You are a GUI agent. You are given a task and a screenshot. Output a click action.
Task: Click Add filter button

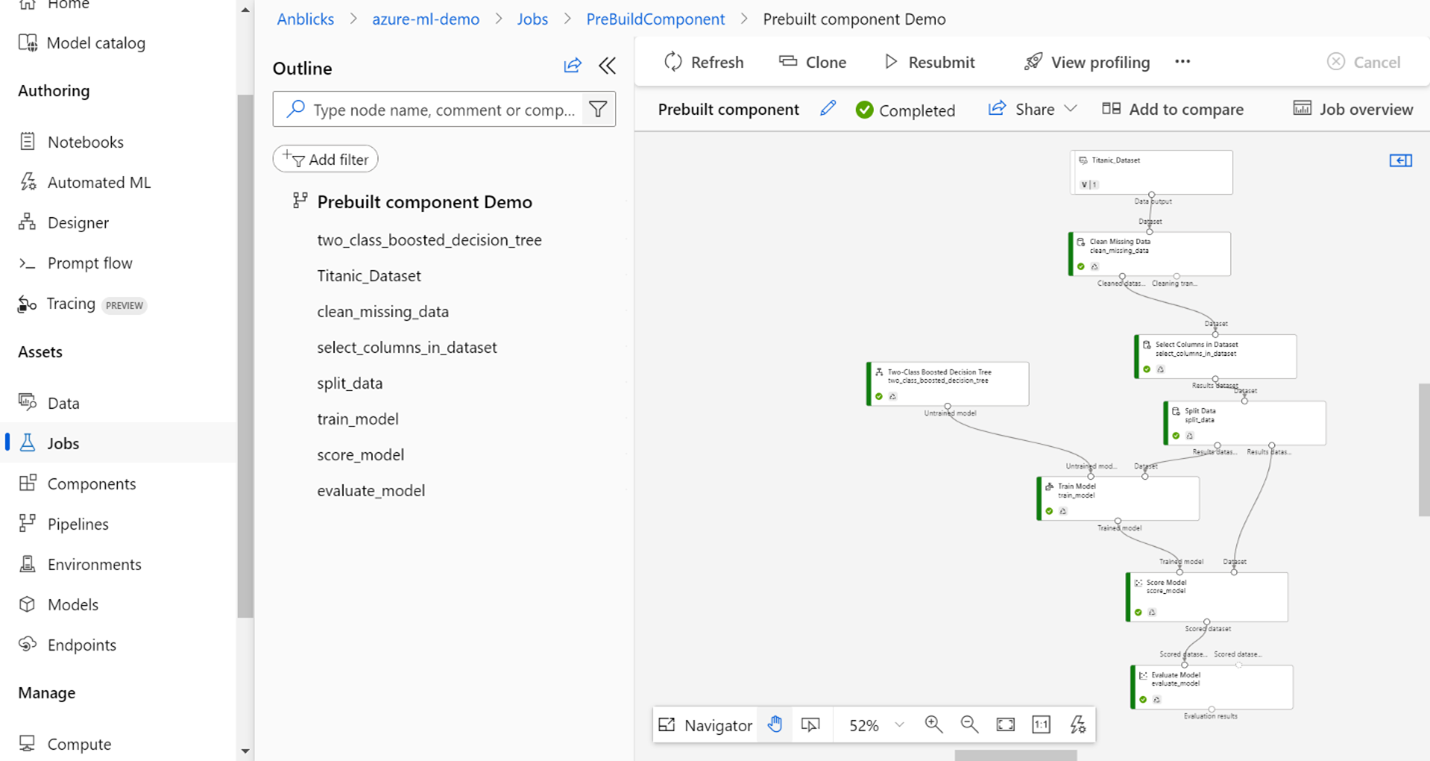[x=326, y=159]
